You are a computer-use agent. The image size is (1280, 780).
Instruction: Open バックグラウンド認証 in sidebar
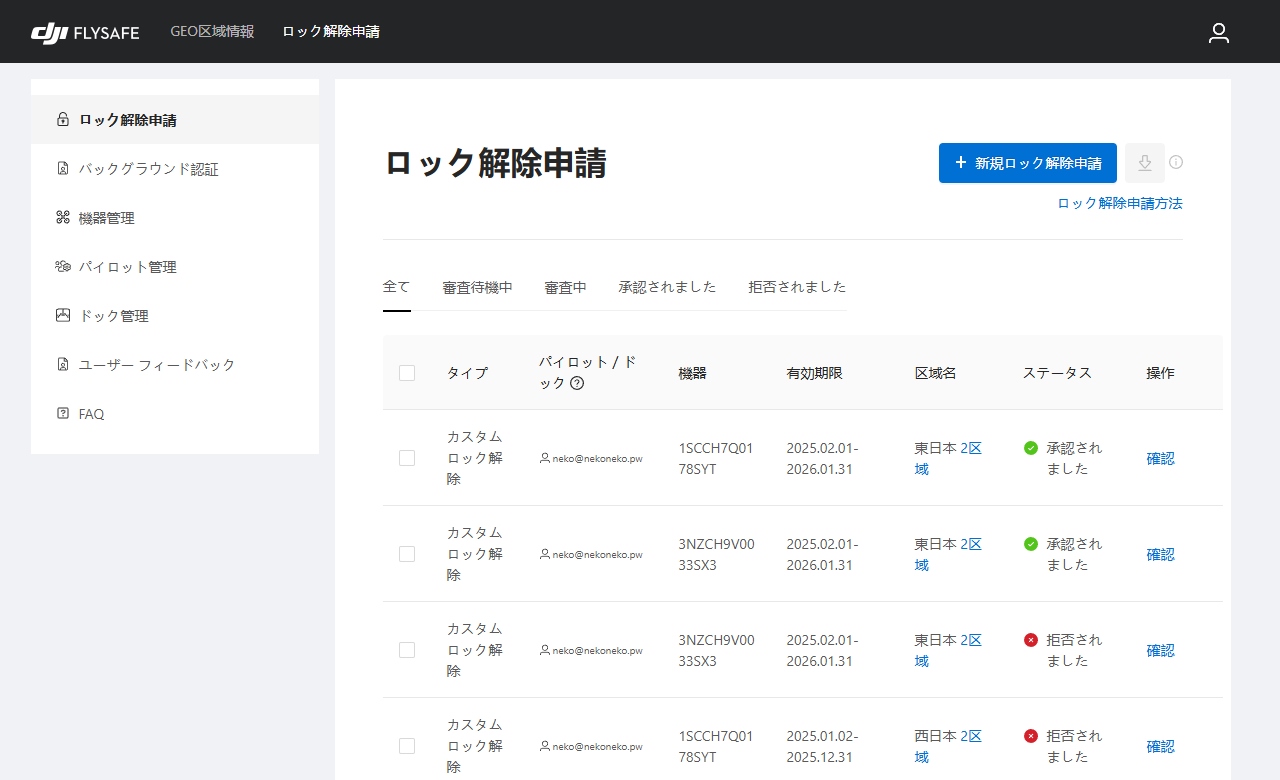[148, 169]
